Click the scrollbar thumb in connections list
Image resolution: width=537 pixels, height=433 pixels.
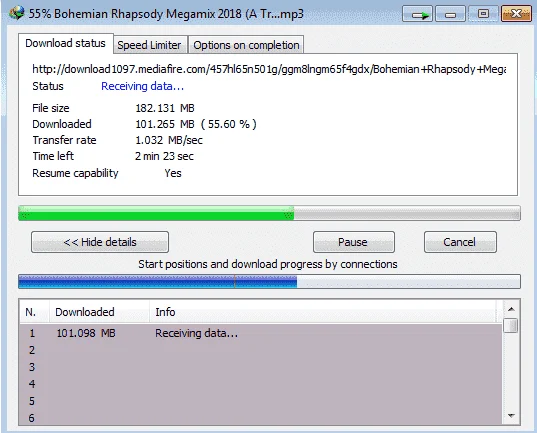tap(511, 325)
